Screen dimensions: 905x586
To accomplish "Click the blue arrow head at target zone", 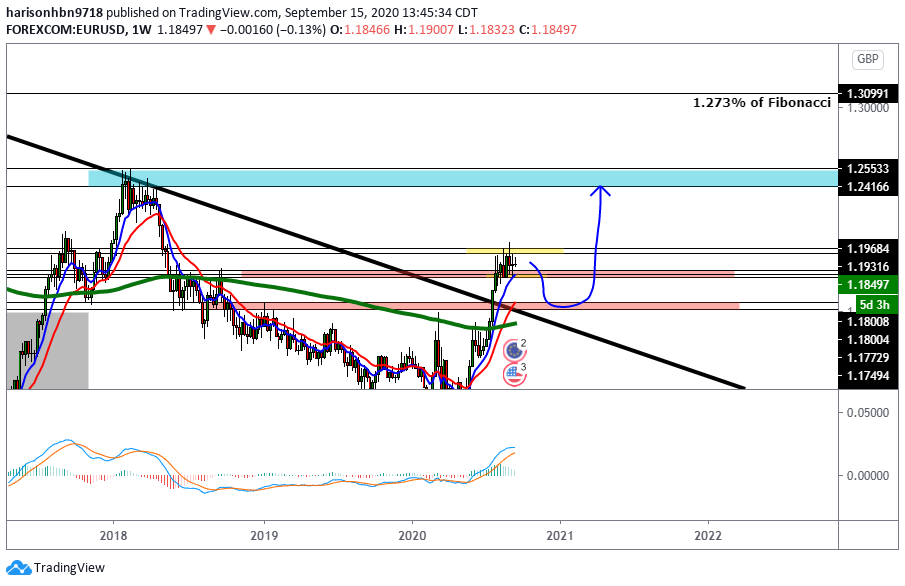I will tap(600, 190).
